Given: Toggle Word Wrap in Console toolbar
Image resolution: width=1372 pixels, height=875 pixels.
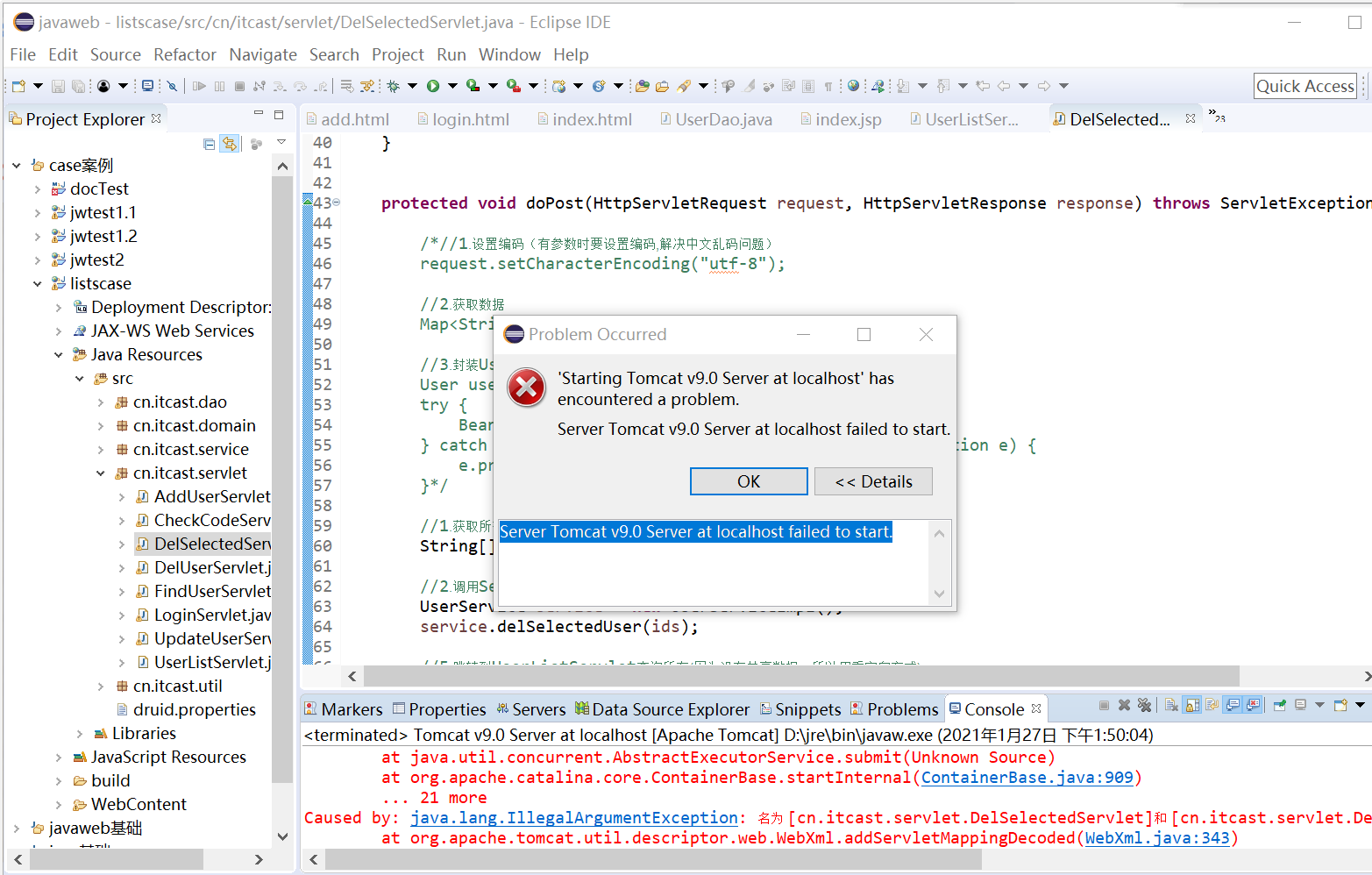Looking at the screenshot, I should click(x=1212, y=705).
